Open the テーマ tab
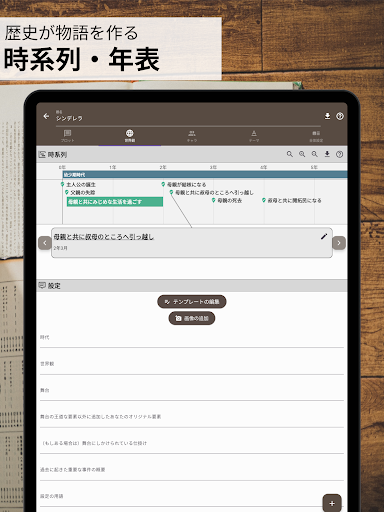 (x=254, y=136)
